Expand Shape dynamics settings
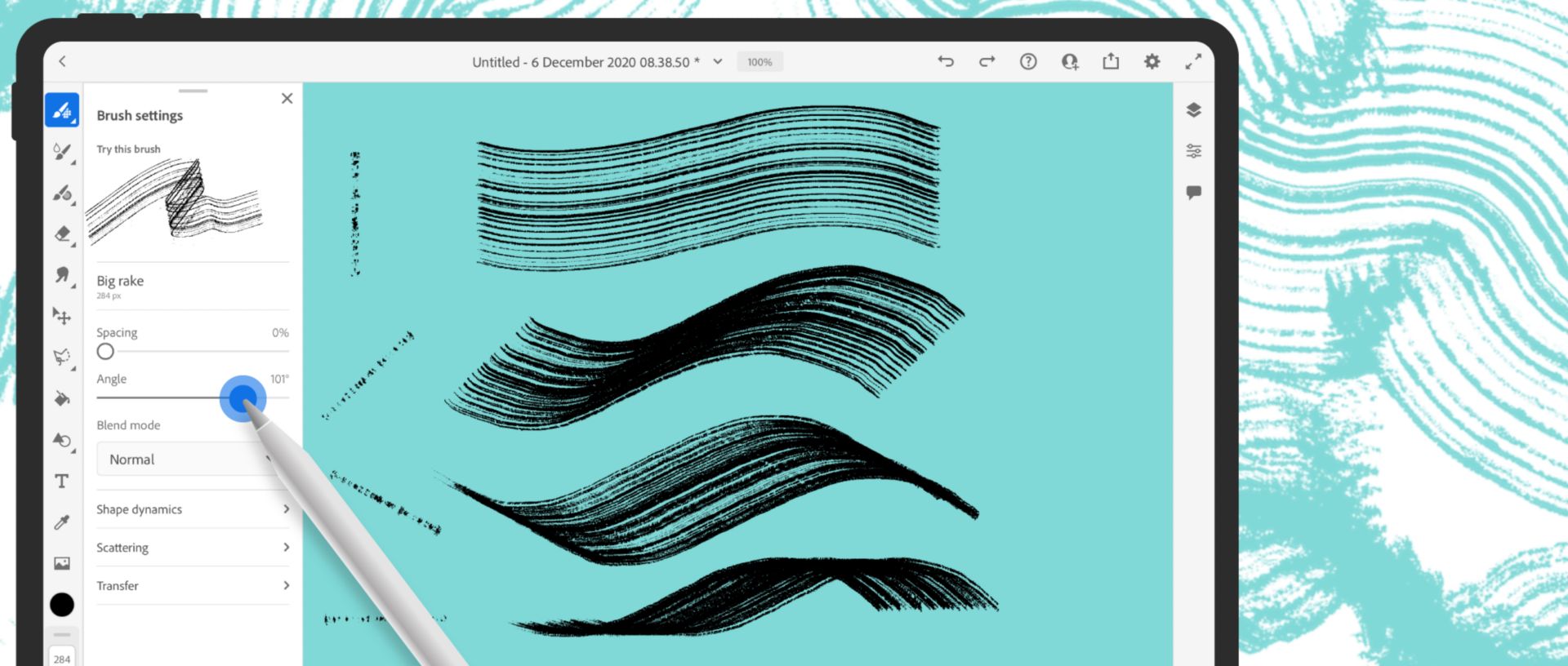 pyautogui.click(x=193, y=509)
